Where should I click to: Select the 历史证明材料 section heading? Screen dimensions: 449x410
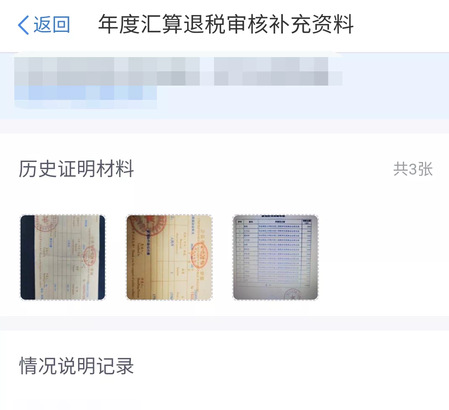pyautogui.click(x=76, y=169)
